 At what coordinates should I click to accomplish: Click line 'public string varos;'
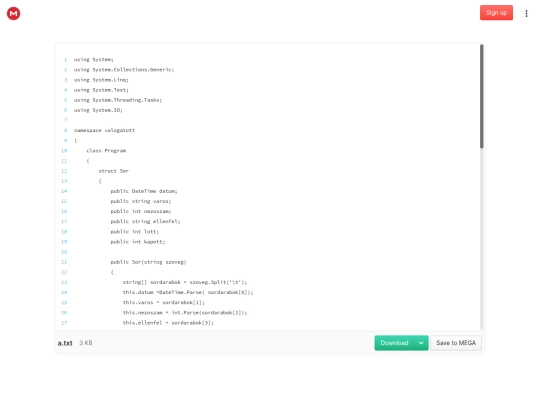tap(141, 201)
